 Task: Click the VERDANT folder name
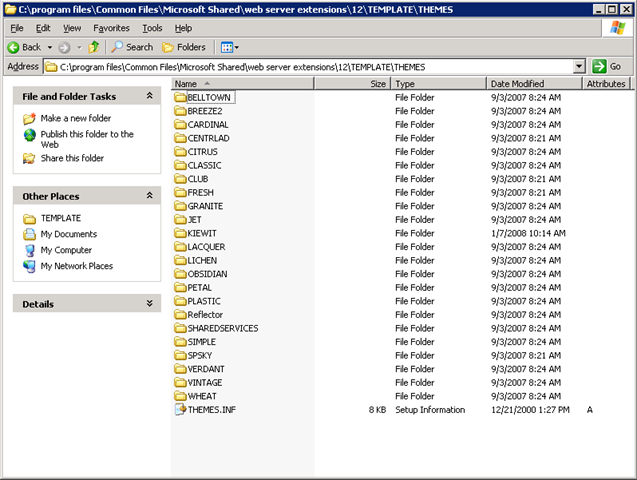206,369
